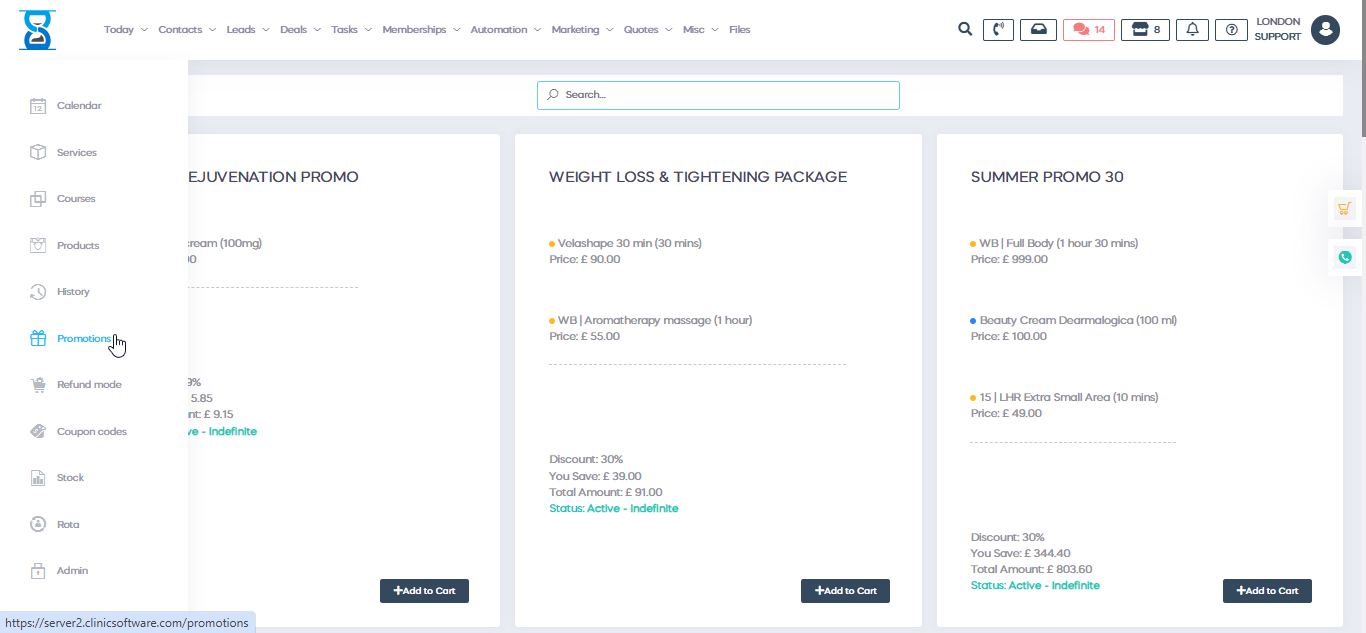
Task: Expand the Automation dropdown
Action: 499,29
